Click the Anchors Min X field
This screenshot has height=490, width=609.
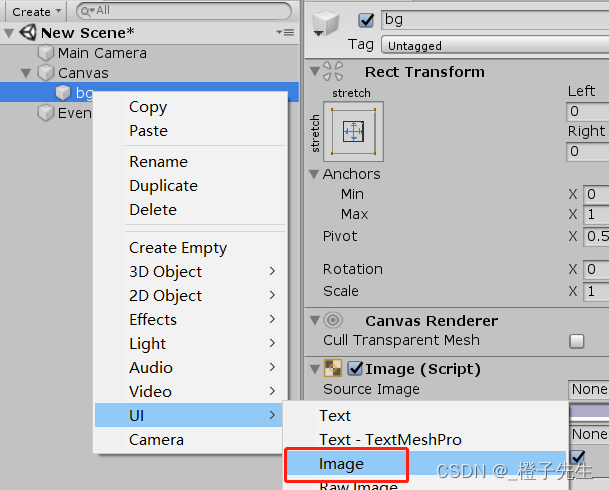[596, 194]
